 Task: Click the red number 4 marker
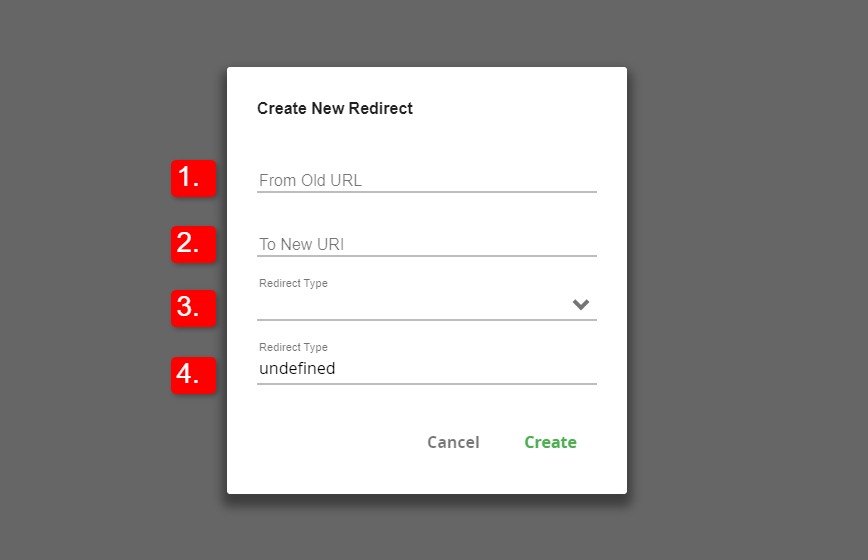(193, 375)
